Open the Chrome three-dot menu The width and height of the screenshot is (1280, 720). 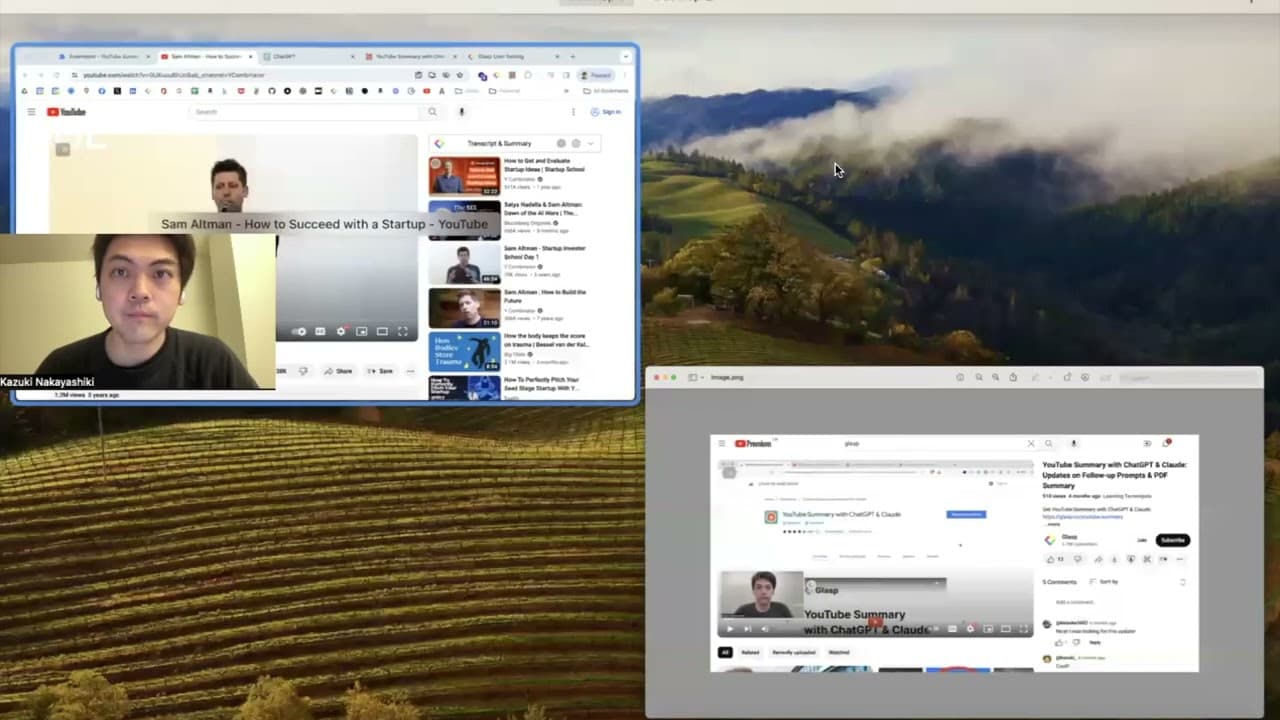coord(624,75)
